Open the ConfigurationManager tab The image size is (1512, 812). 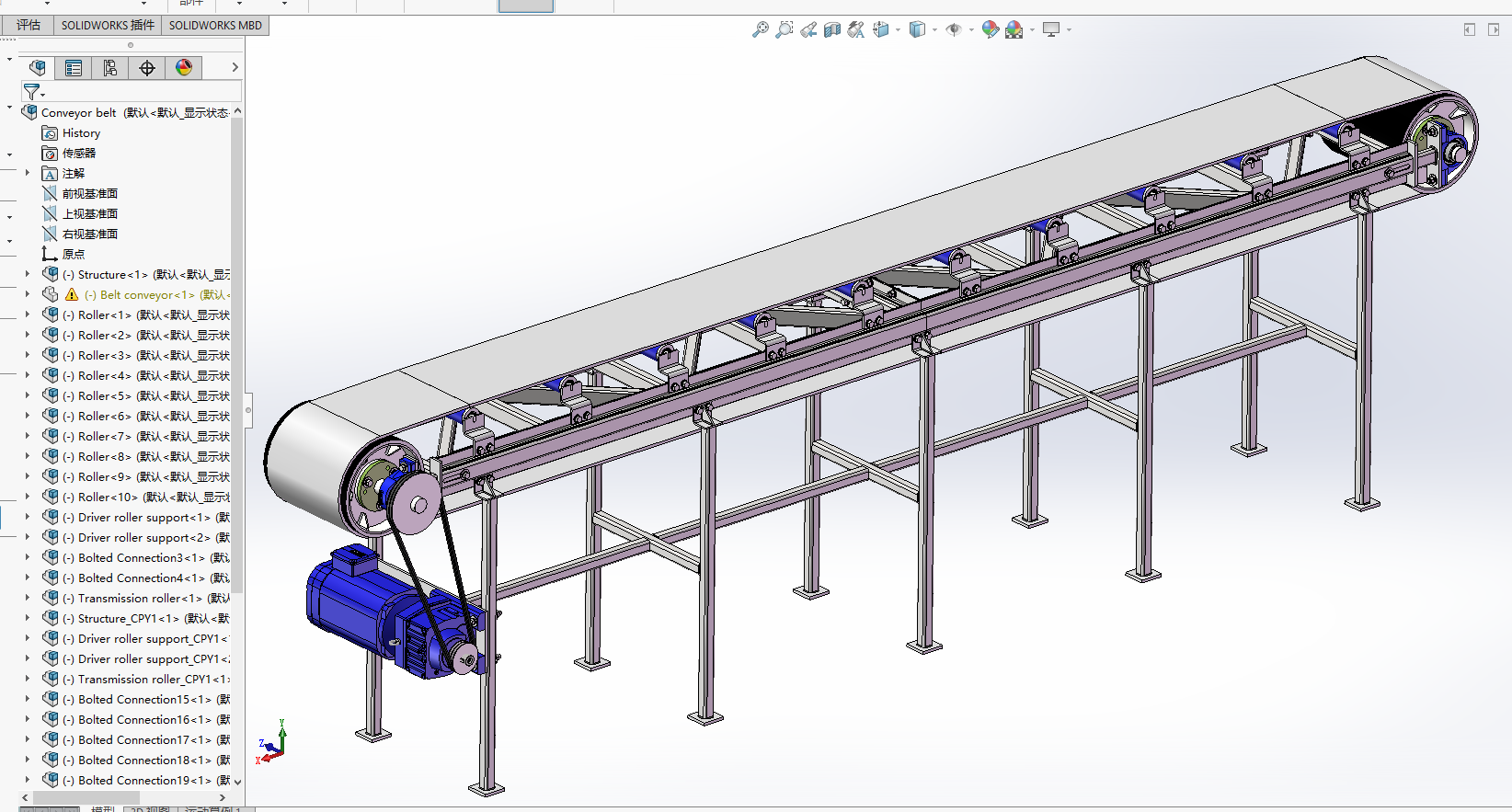110,67
